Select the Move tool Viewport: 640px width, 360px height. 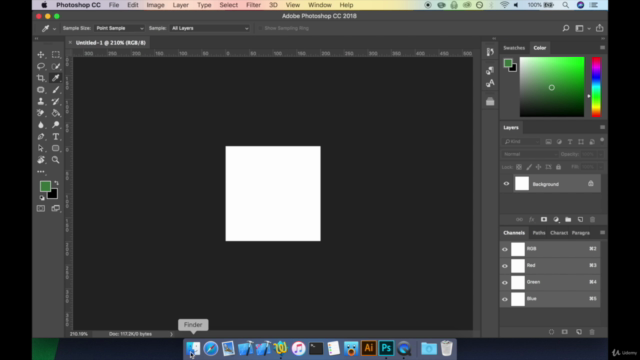pos(41,54)
